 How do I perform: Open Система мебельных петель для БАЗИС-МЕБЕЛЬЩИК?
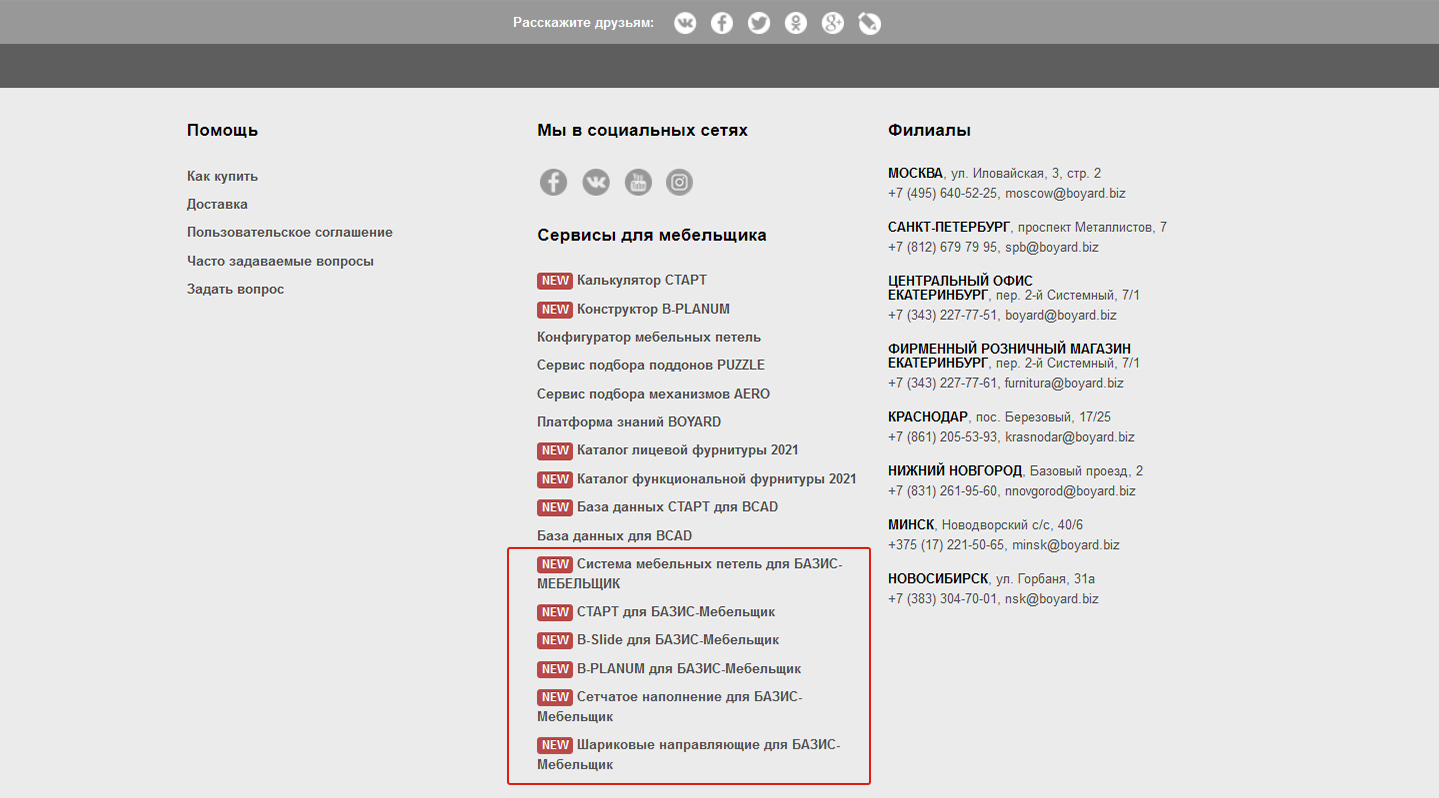click(690, 574)
